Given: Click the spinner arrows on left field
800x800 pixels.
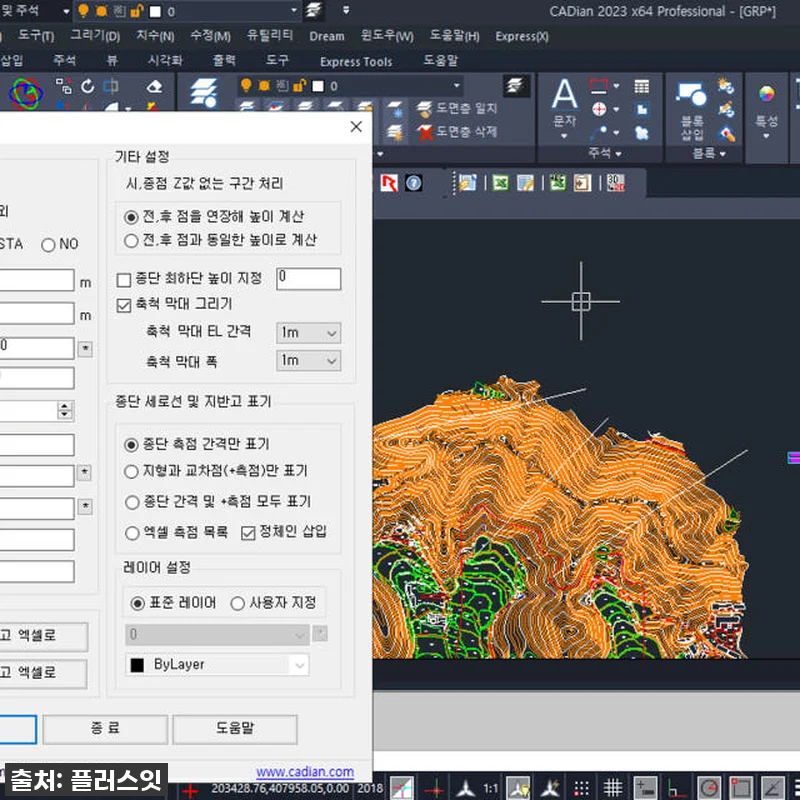Looking at the screenshot, I should tap(65, 411).
